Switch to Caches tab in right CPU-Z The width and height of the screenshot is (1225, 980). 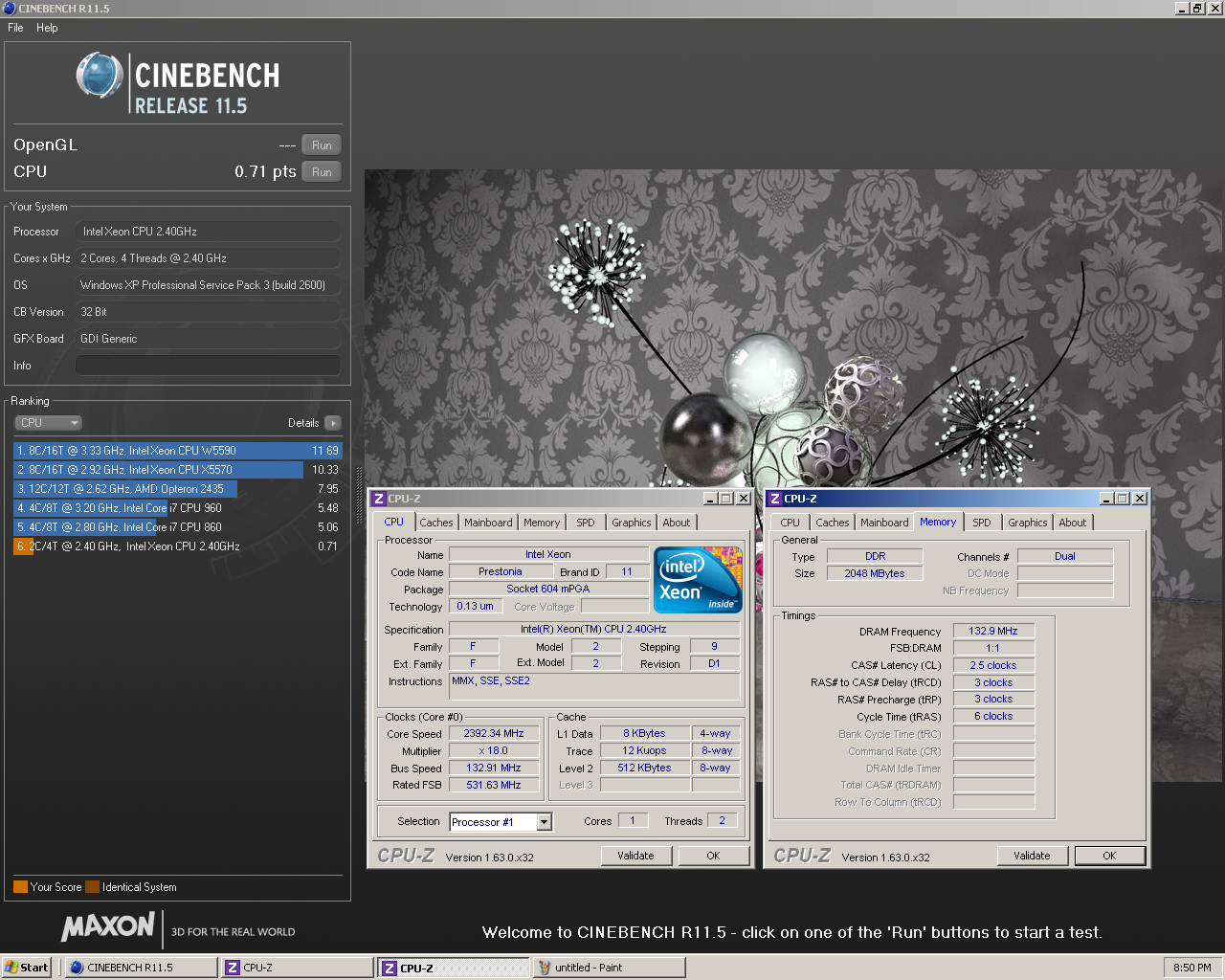coord(833,523)
